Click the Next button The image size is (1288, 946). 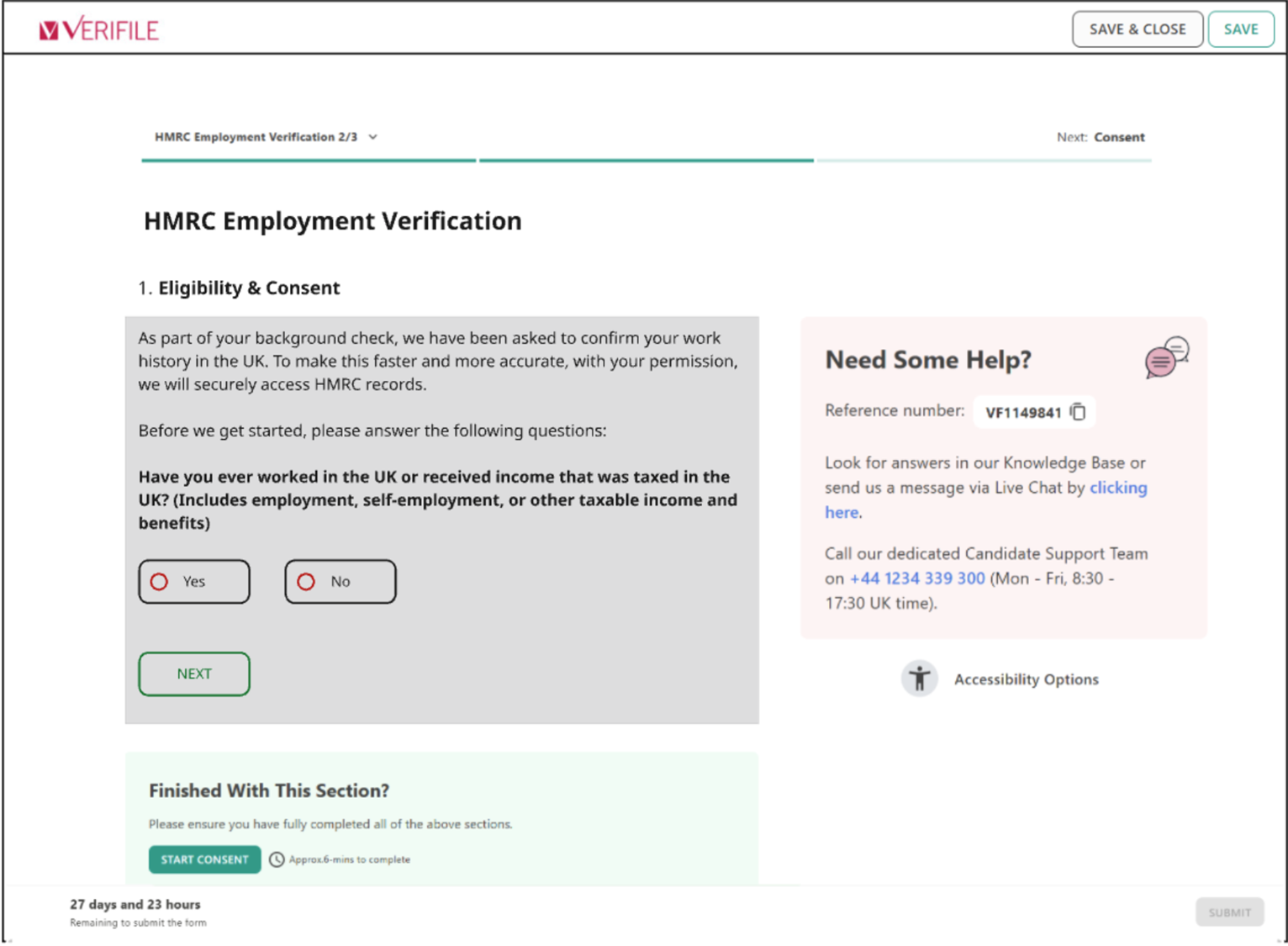(194, 674)
